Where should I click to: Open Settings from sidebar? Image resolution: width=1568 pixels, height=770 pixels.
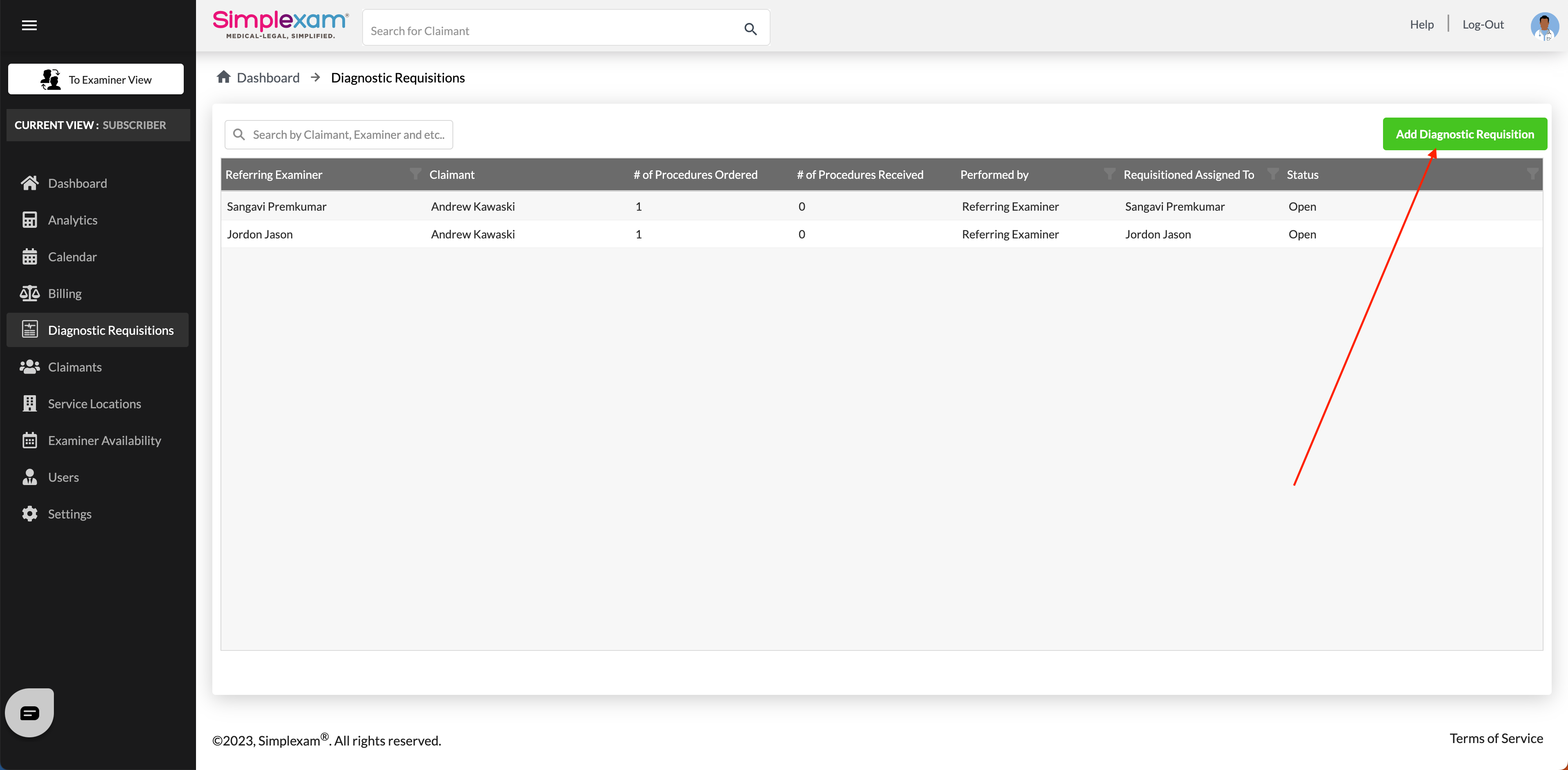[x=69, y=514]
